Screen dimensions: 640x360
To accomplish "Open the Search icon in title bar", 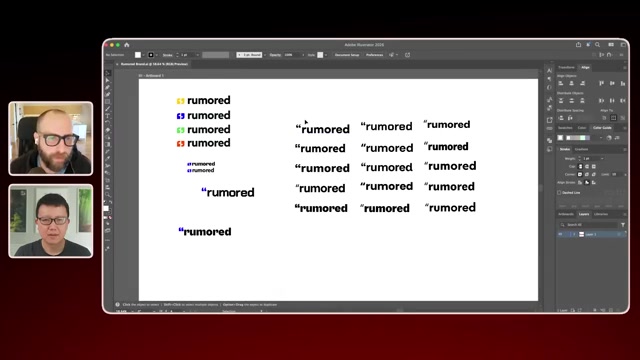I will (x=597, y=45).
